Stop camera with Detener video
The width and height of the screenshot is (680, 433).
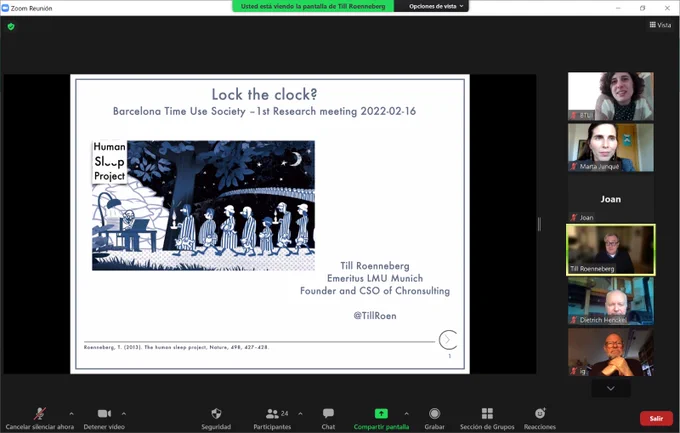[x=104, y=418]
